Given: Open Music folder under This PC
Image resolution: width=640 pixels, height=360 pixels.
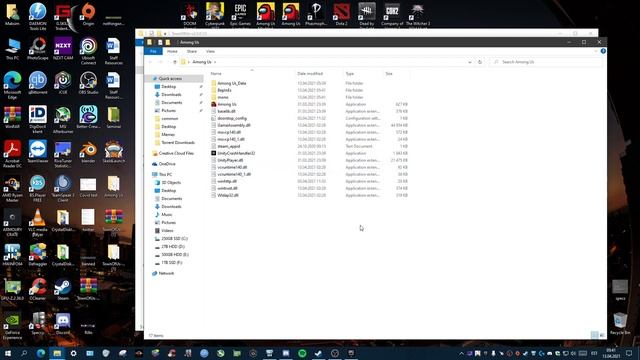Looking at the screenshot, I should coord(167,214).
